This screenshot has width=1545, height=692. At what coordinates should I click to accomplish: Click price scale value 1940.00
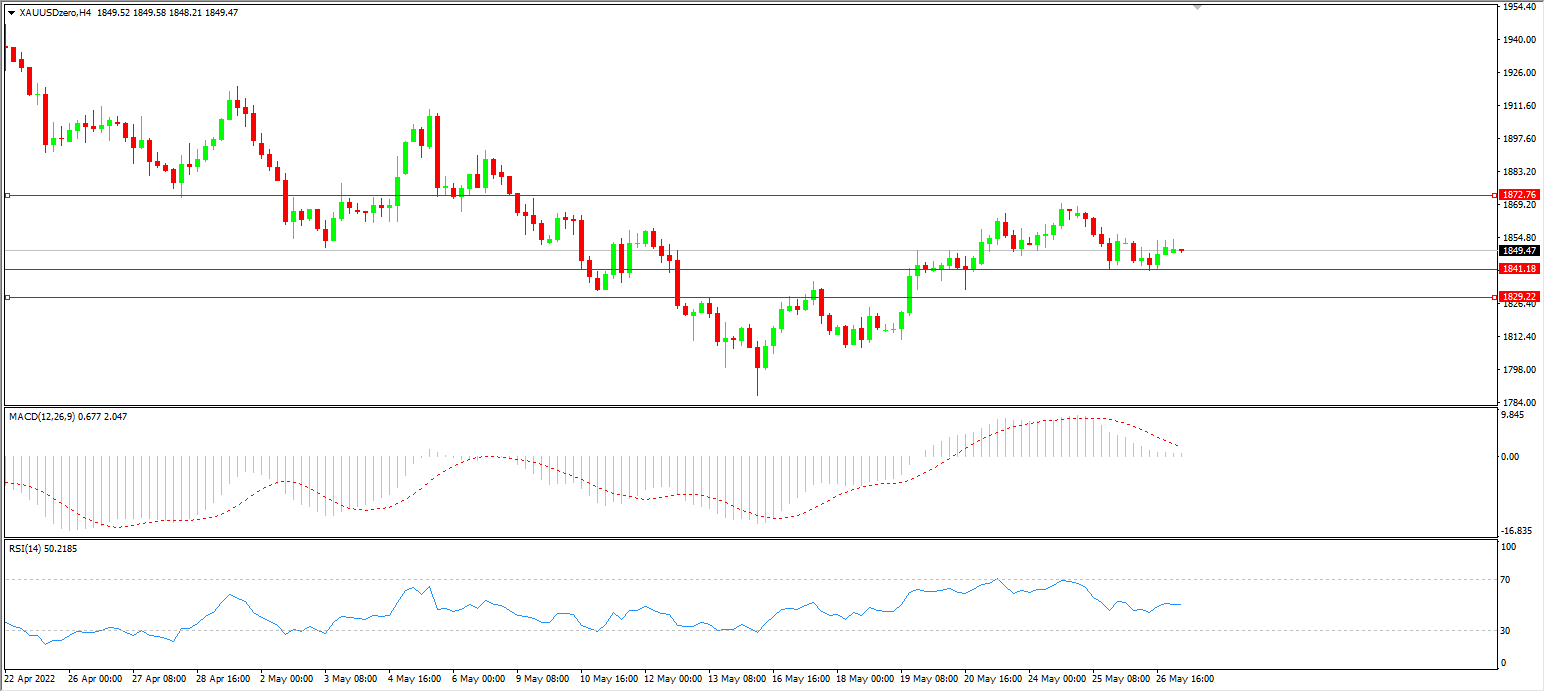pos(1519,40)
